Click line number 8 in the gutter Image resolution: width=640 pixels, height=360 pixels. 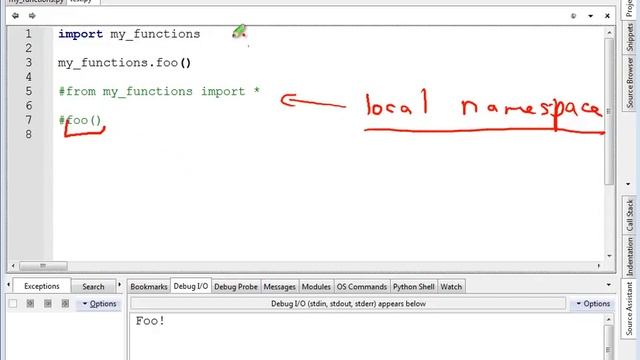click(x=29, y=134)
